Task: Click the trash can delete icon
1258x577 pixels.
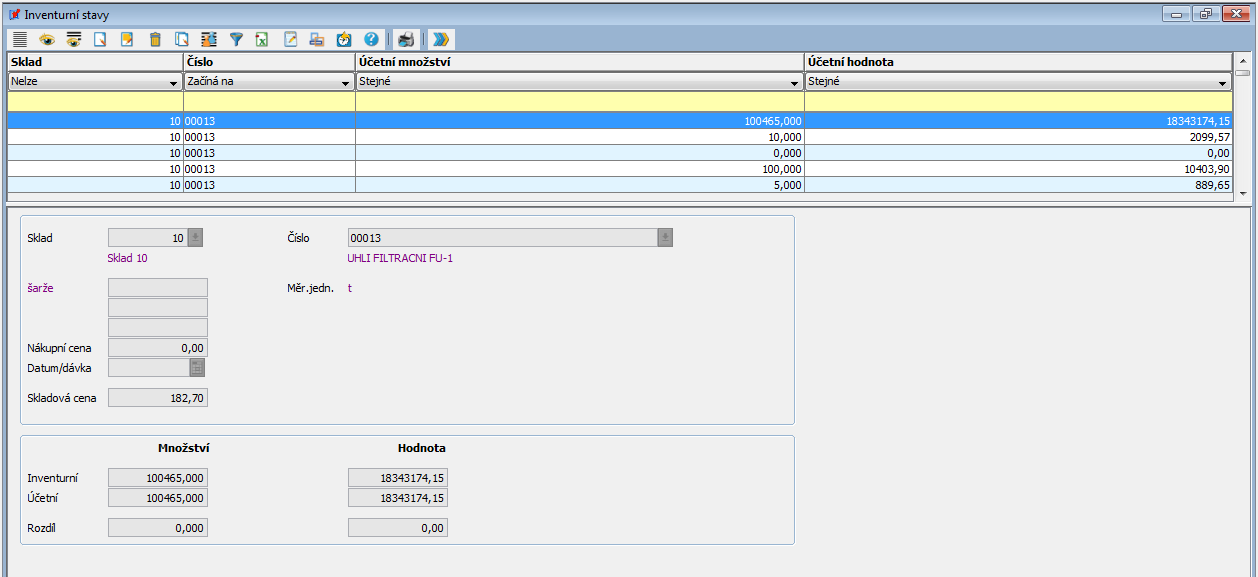Action: point(155,40)
